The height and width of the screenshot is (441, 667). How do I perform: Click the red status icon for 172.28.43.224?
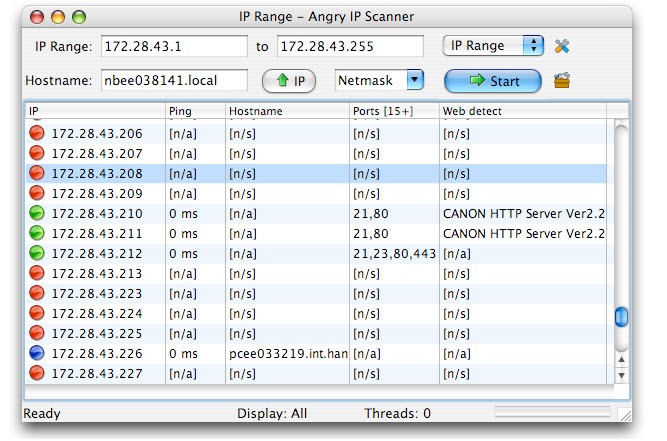pos(37,313)
